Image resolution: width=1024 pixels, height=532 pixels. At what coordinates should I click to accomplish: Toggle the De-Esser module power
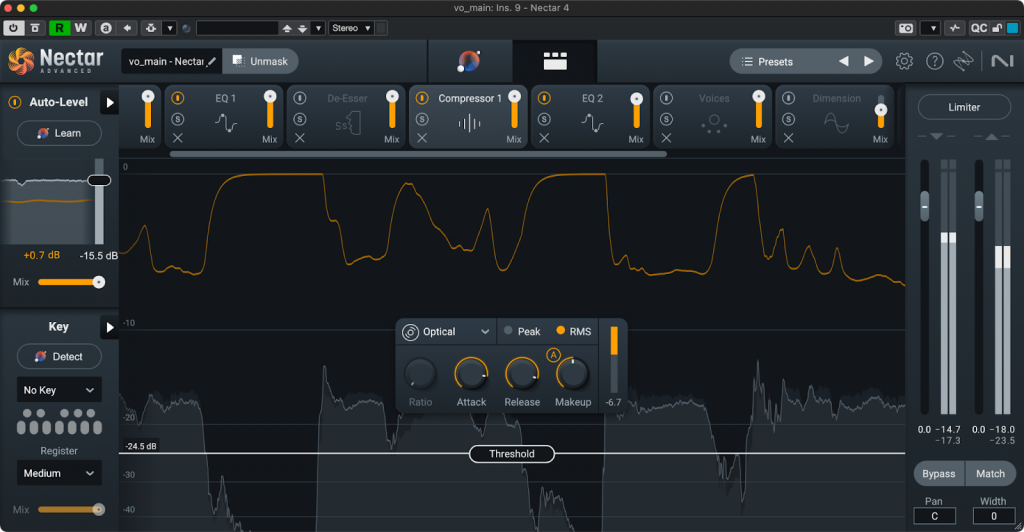point(300,98)
